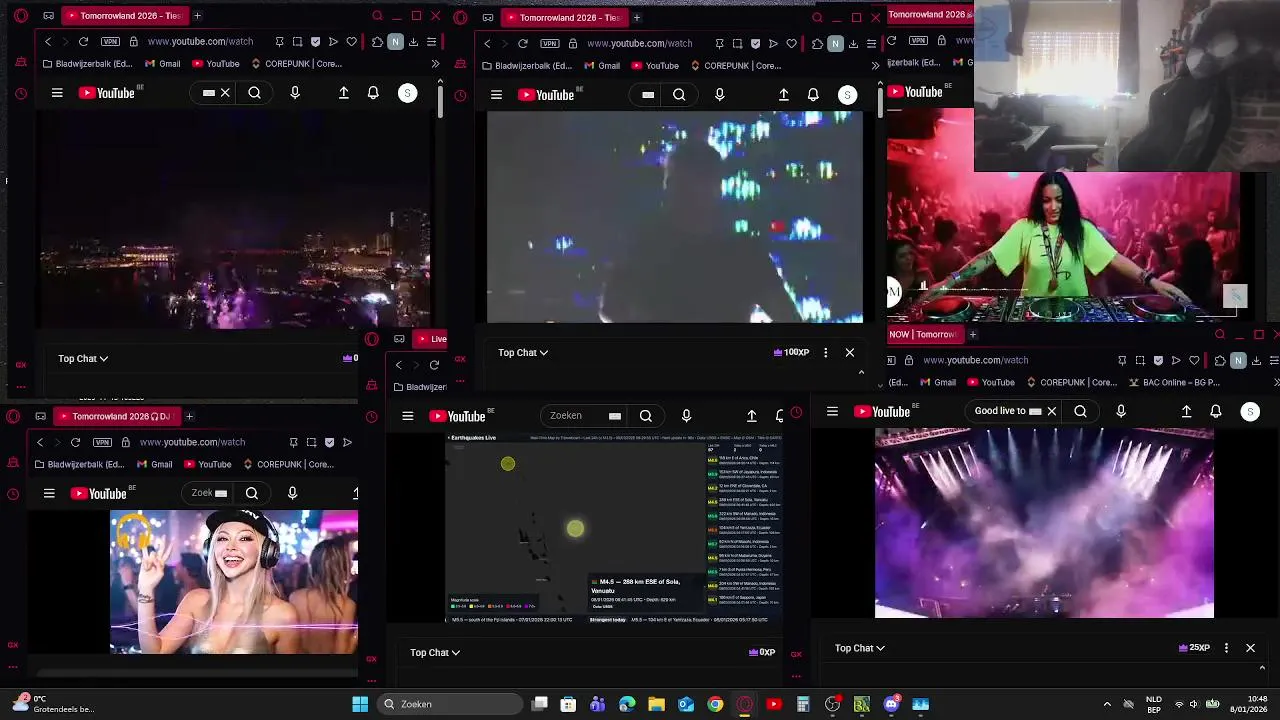Toggle VPN badge in blonde DJ window
This screenshot has width=1280, height=720.
click(x=102, y=442)
